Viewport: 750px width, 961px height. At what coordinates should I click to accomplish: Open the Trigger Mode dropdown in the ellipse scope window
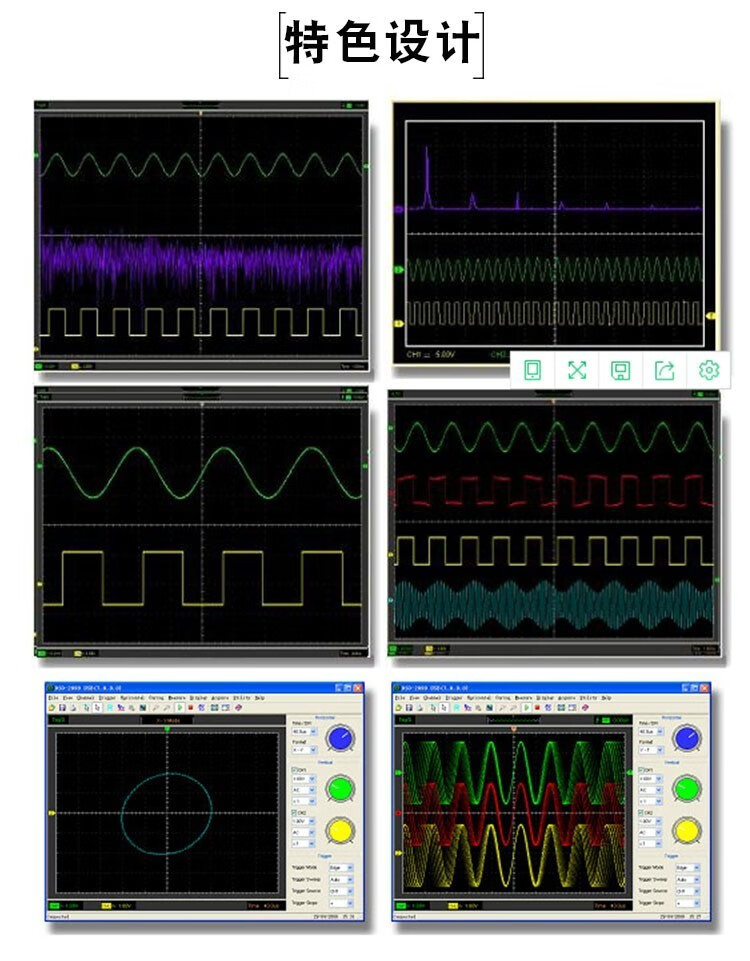coord(340,867)
